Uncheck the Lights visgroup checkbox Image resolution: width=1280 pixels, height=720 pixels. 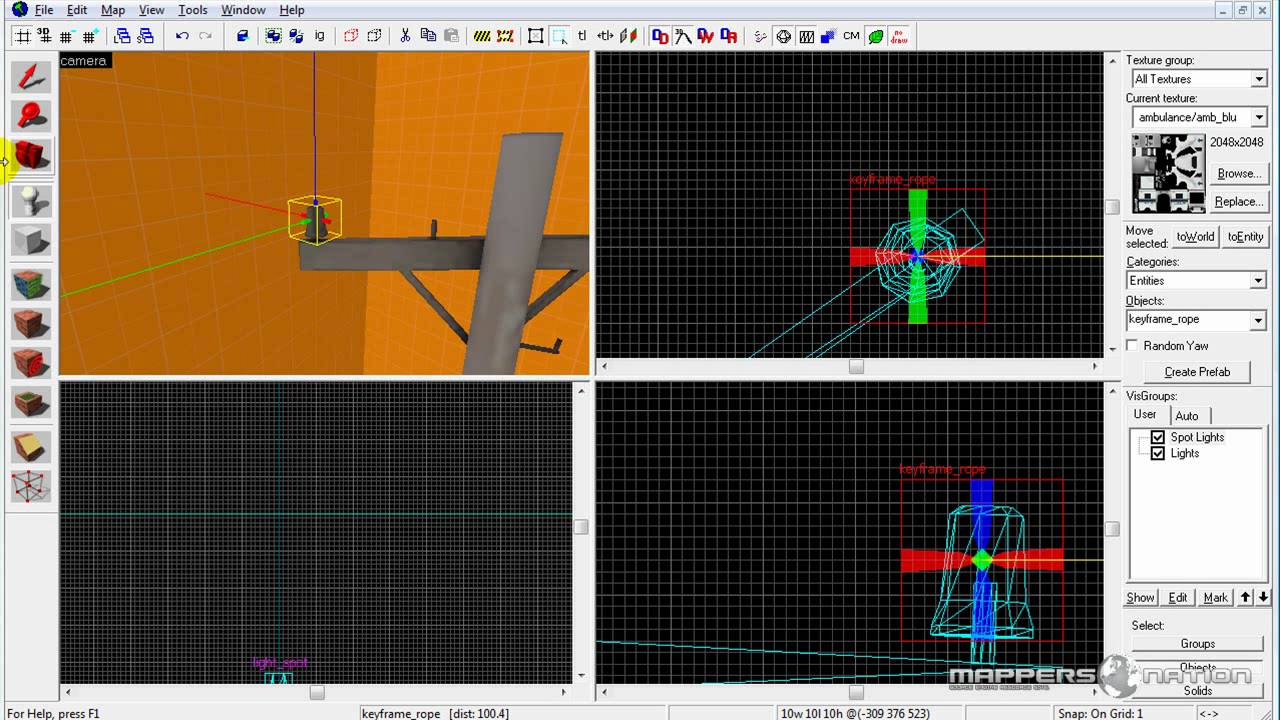pos(1158,453)
